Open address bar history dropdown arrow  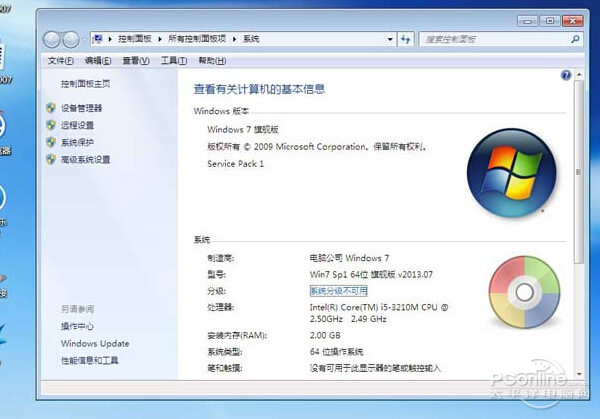click(390, 39)
